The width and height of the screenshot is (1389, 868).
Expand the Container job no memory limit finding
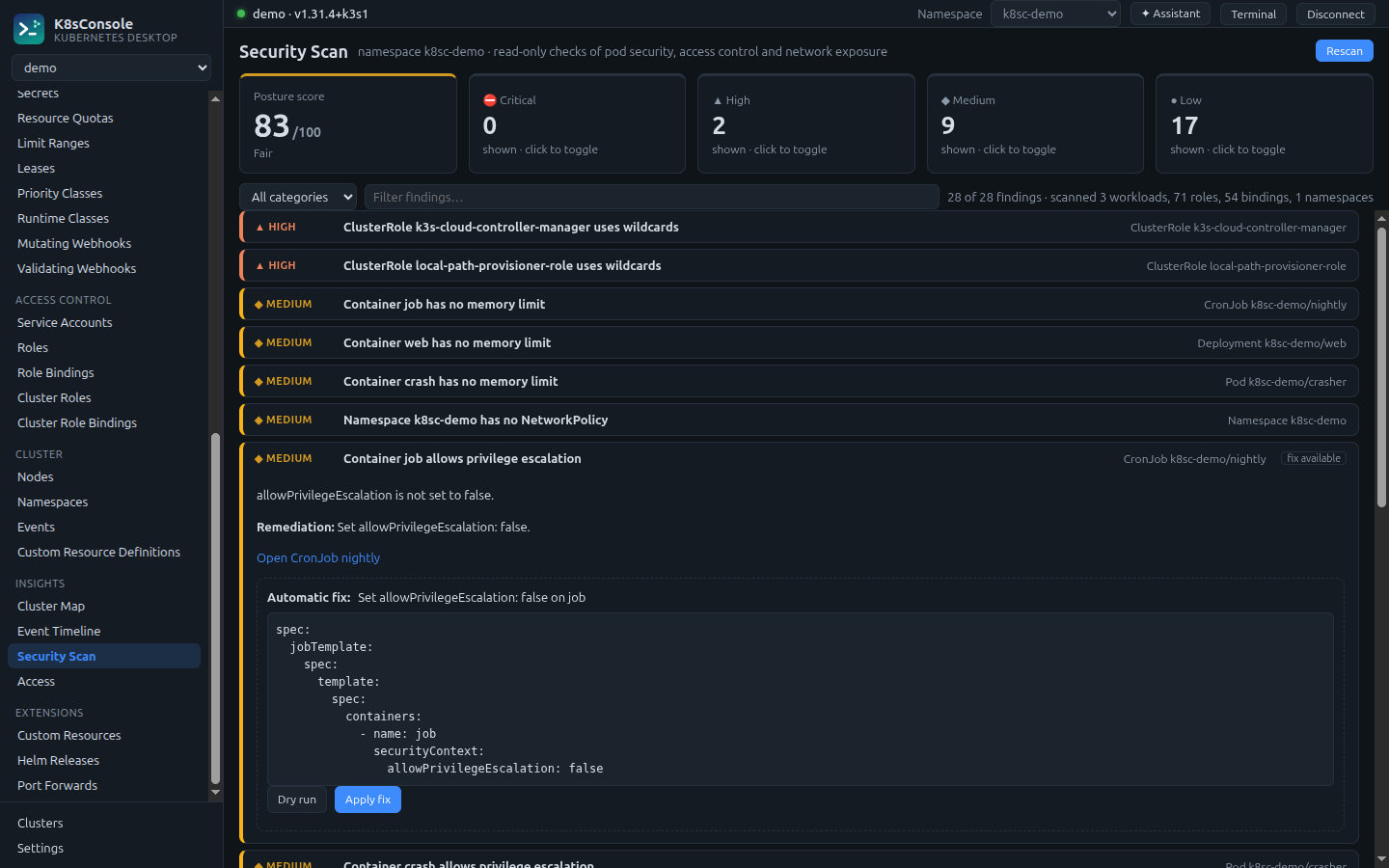pos(799,304)
